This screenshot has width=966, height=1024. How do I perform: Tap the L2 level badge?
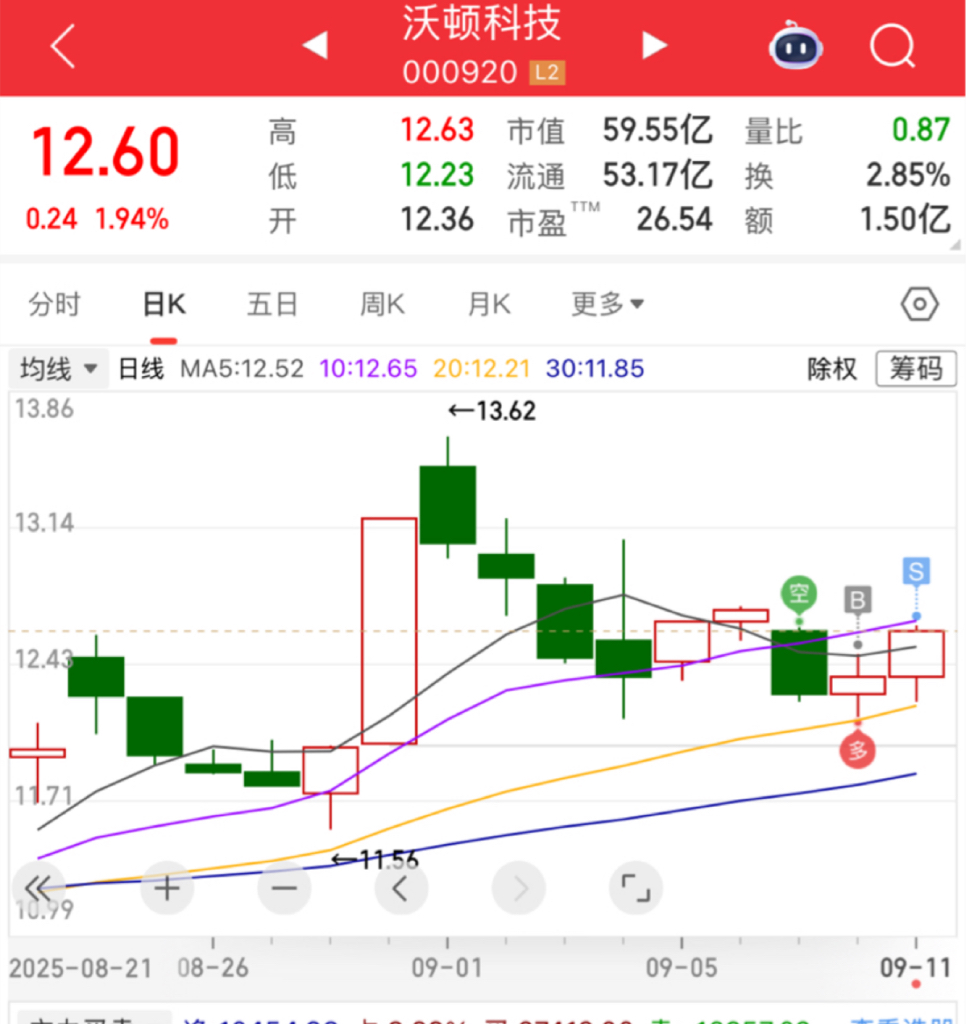[x=547, y=72]
